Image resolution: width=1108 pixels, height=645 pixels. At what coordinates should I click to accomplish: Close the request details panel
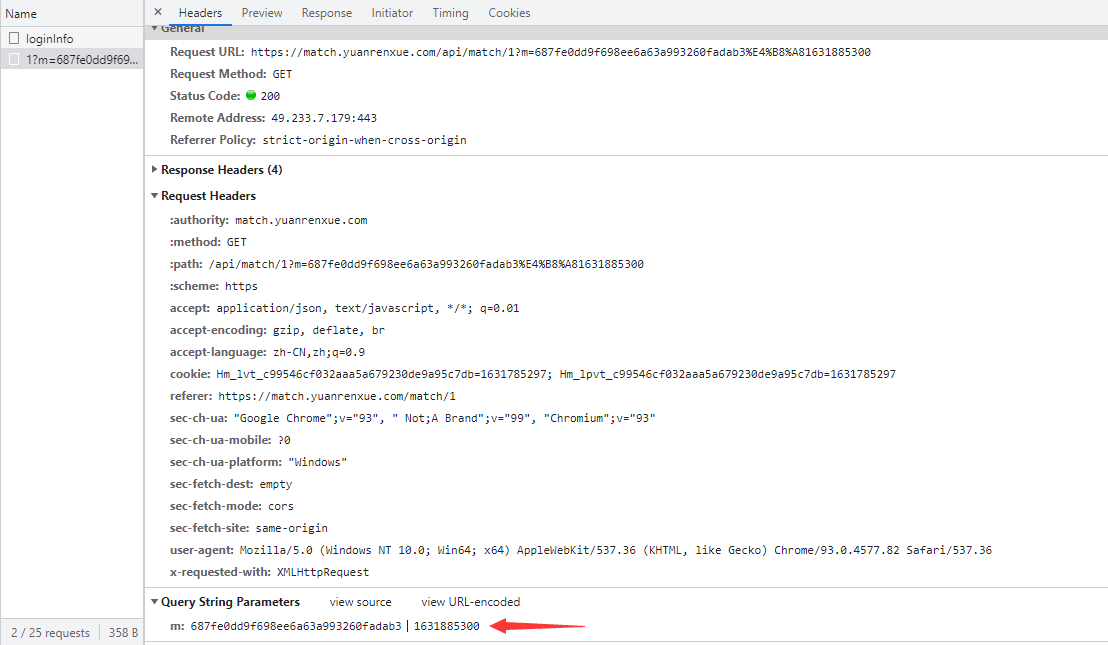158,12
